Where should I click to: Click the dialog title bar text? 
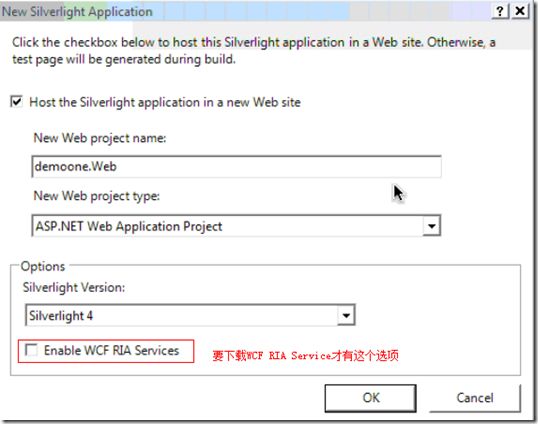pyautogui.click(x=77, y=12)
